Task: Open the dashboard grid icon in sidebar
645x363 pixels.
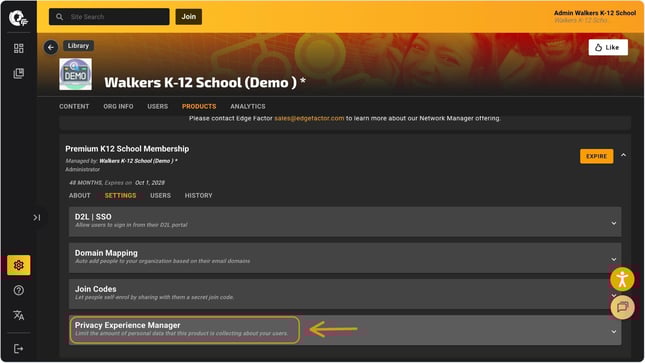Action: tap(19, 49)
